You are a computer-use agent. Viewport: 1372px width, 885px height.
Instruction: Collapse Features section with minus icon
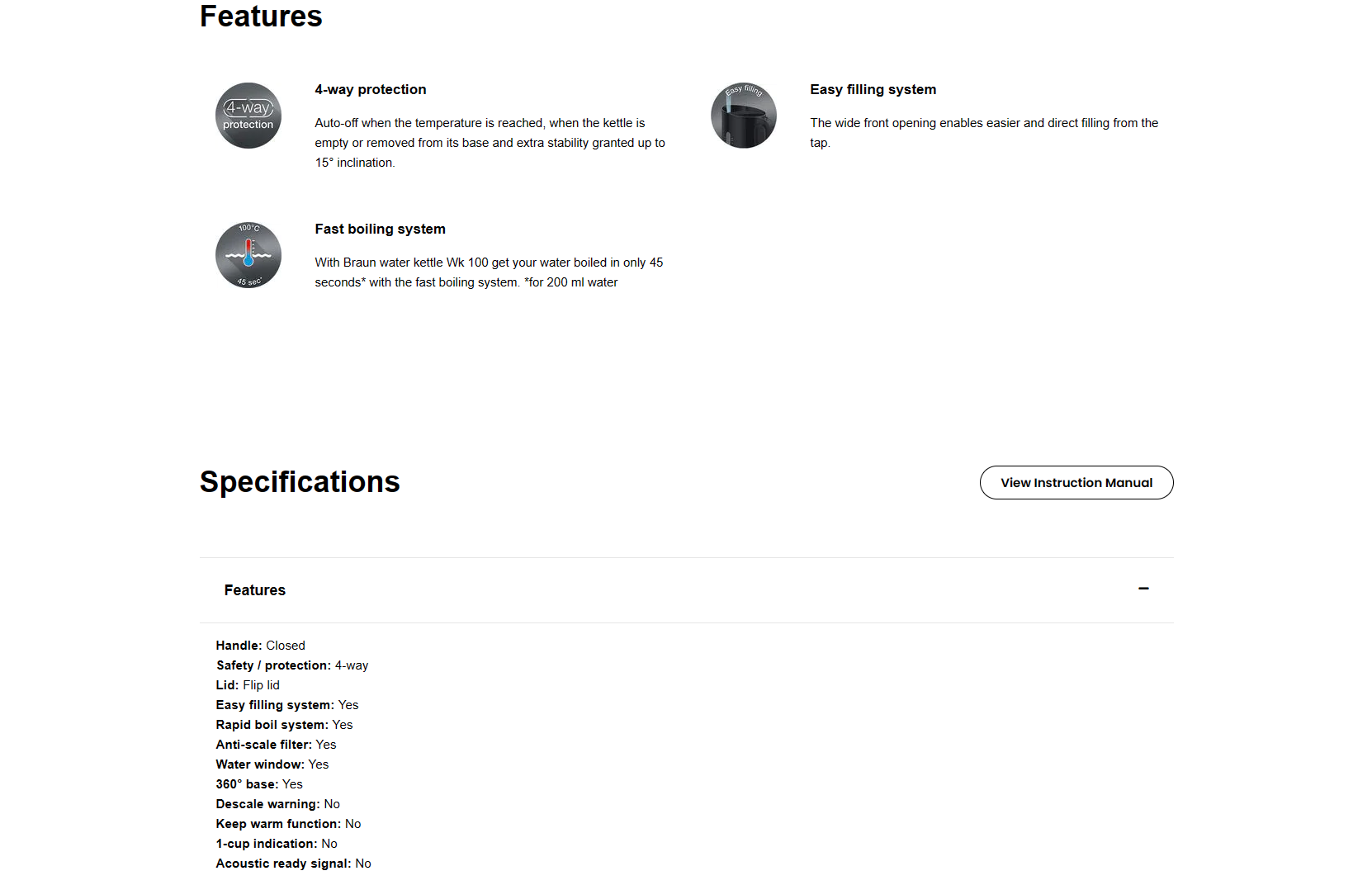pyautogui.click(x=1143, y=589)
